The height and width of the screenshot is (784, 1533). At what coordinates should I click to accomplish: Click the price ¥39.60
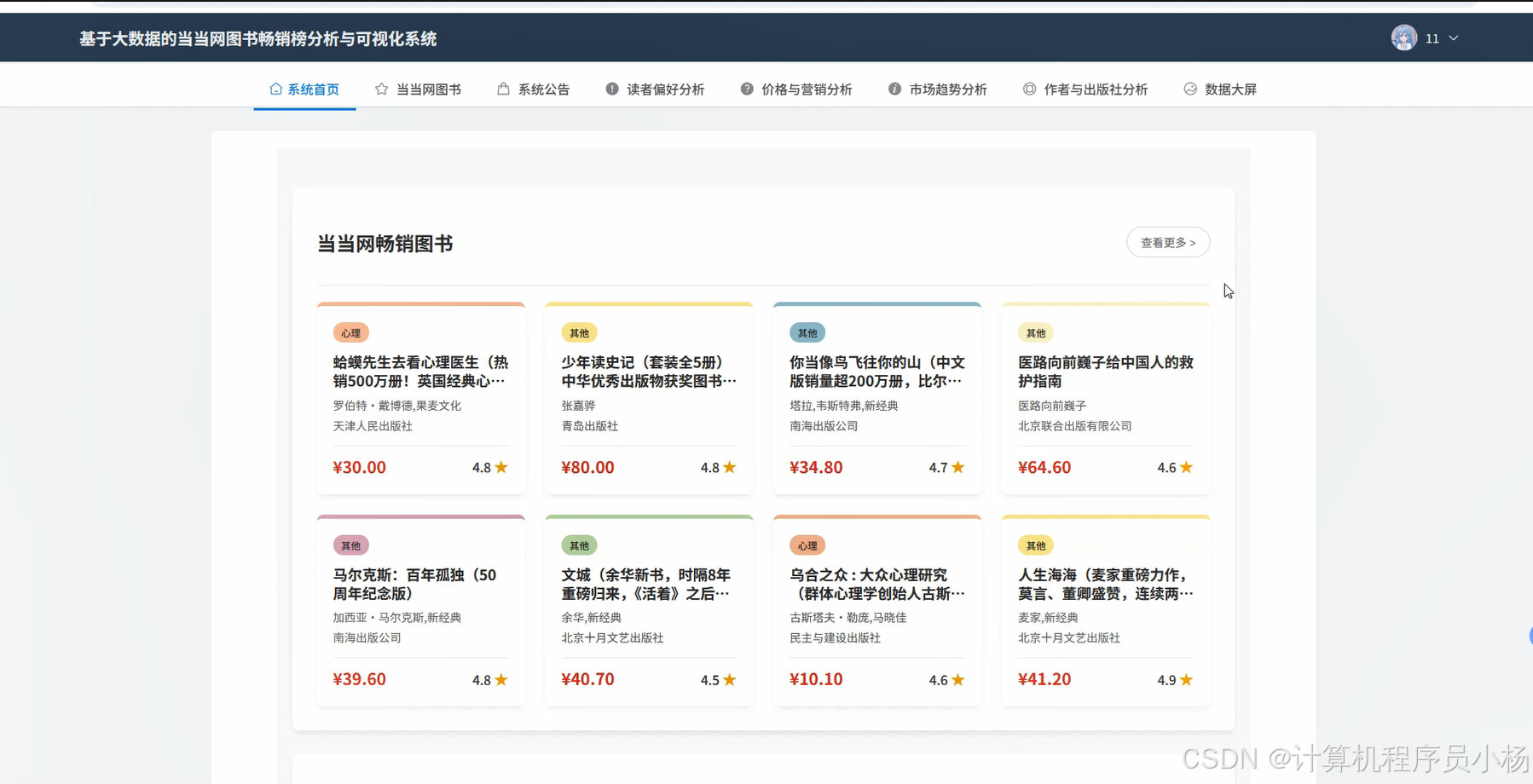[359, 679]
